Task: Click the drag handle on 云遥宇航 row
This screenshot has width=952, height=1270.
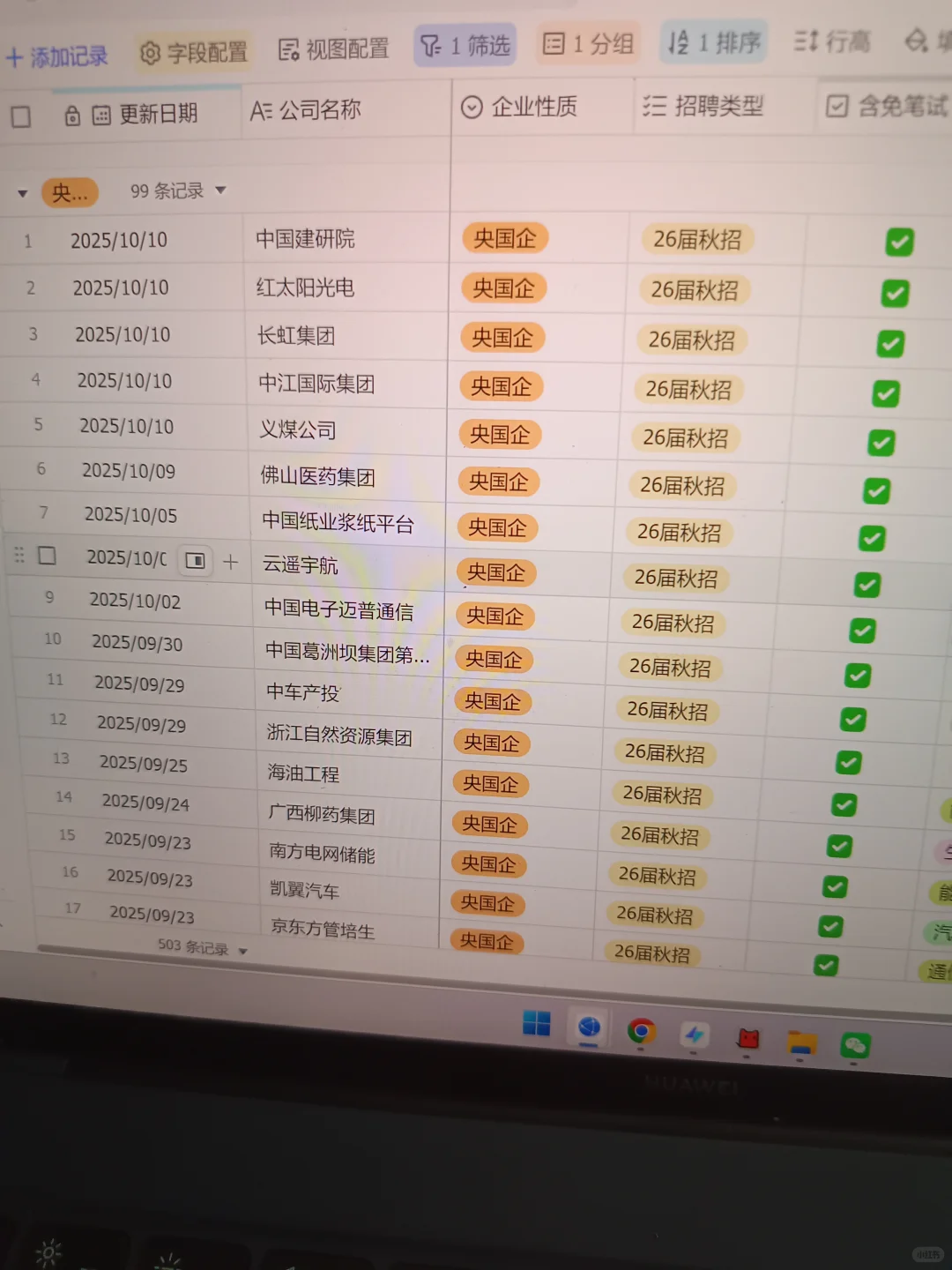Action: (x=19, y=555)
